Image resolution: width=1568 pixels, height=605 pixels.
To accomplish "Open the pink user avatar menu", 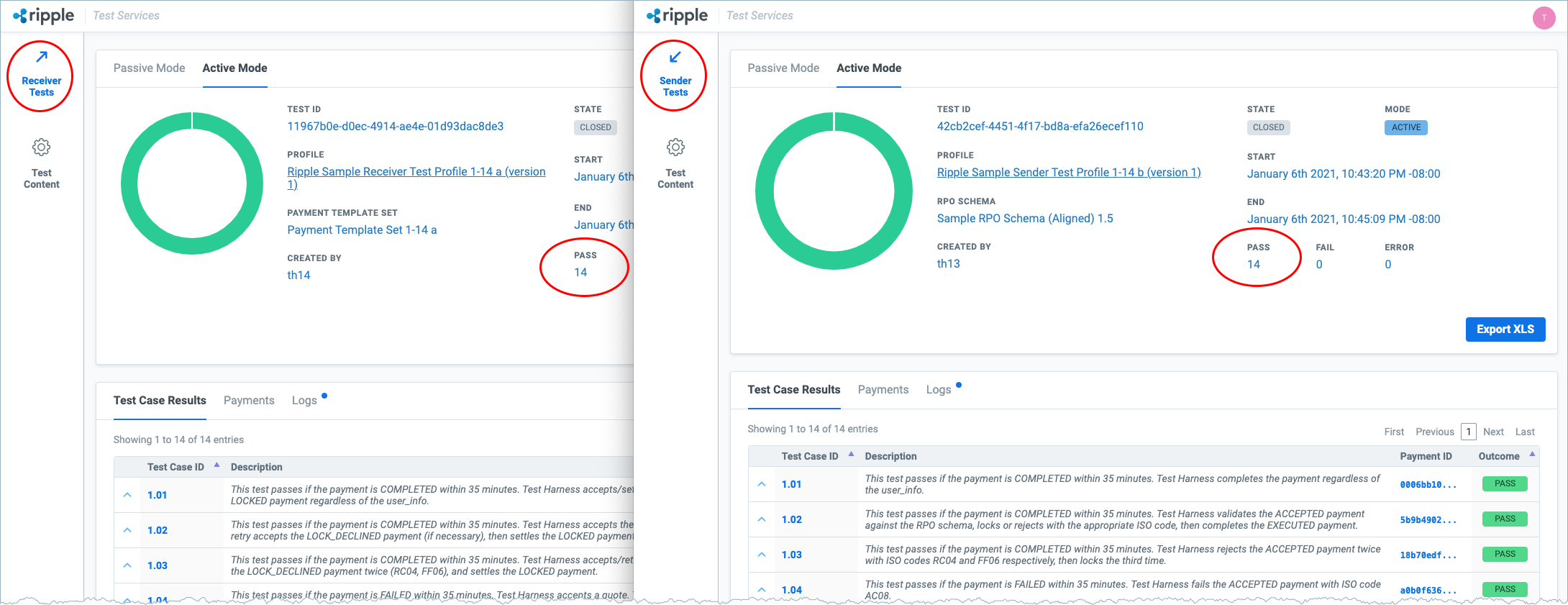I will point(1544,18).
